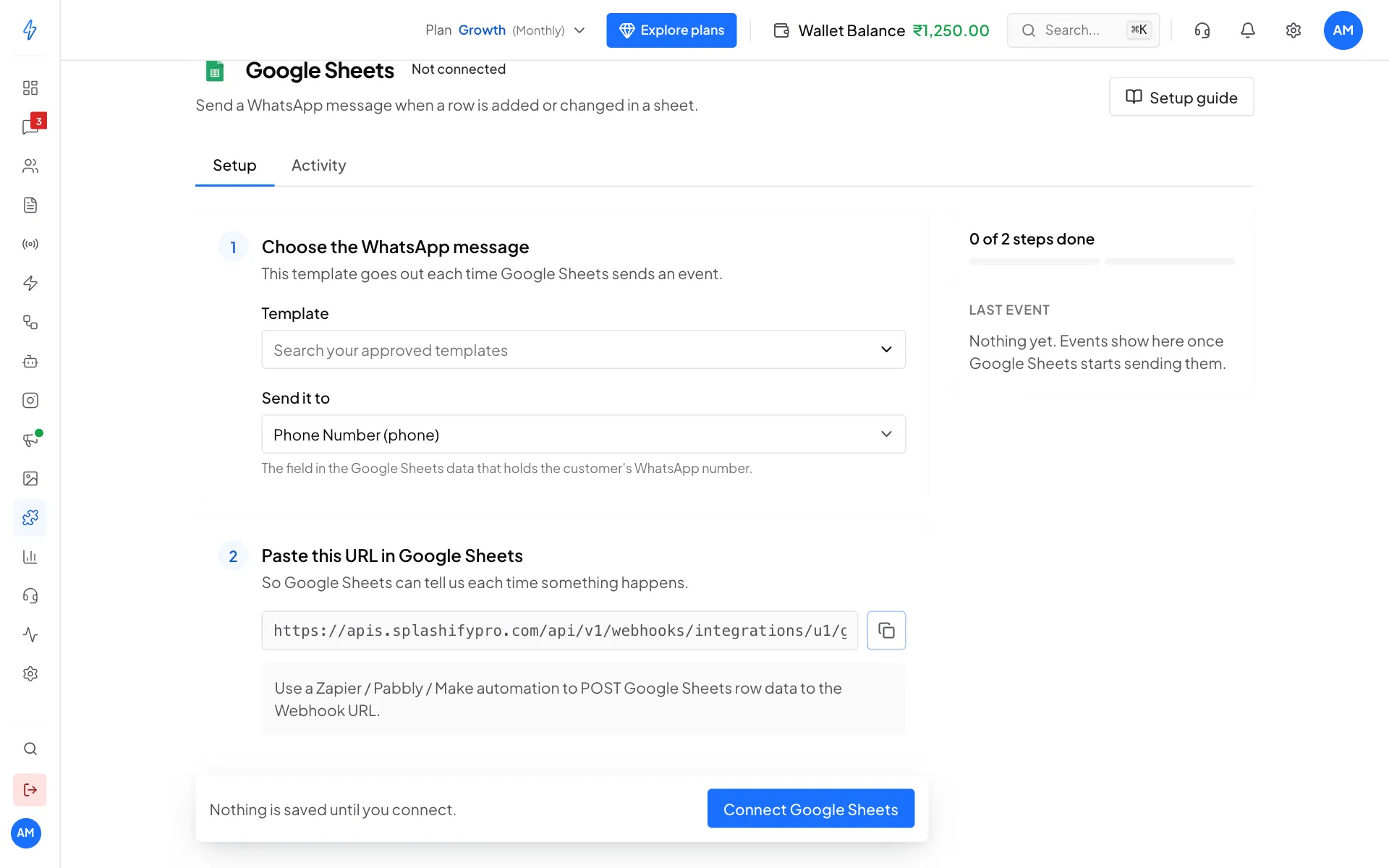Screen dimensions: 1389x868
Task: Open the analytics bar chart icon
Action: [x=30, y=556]
